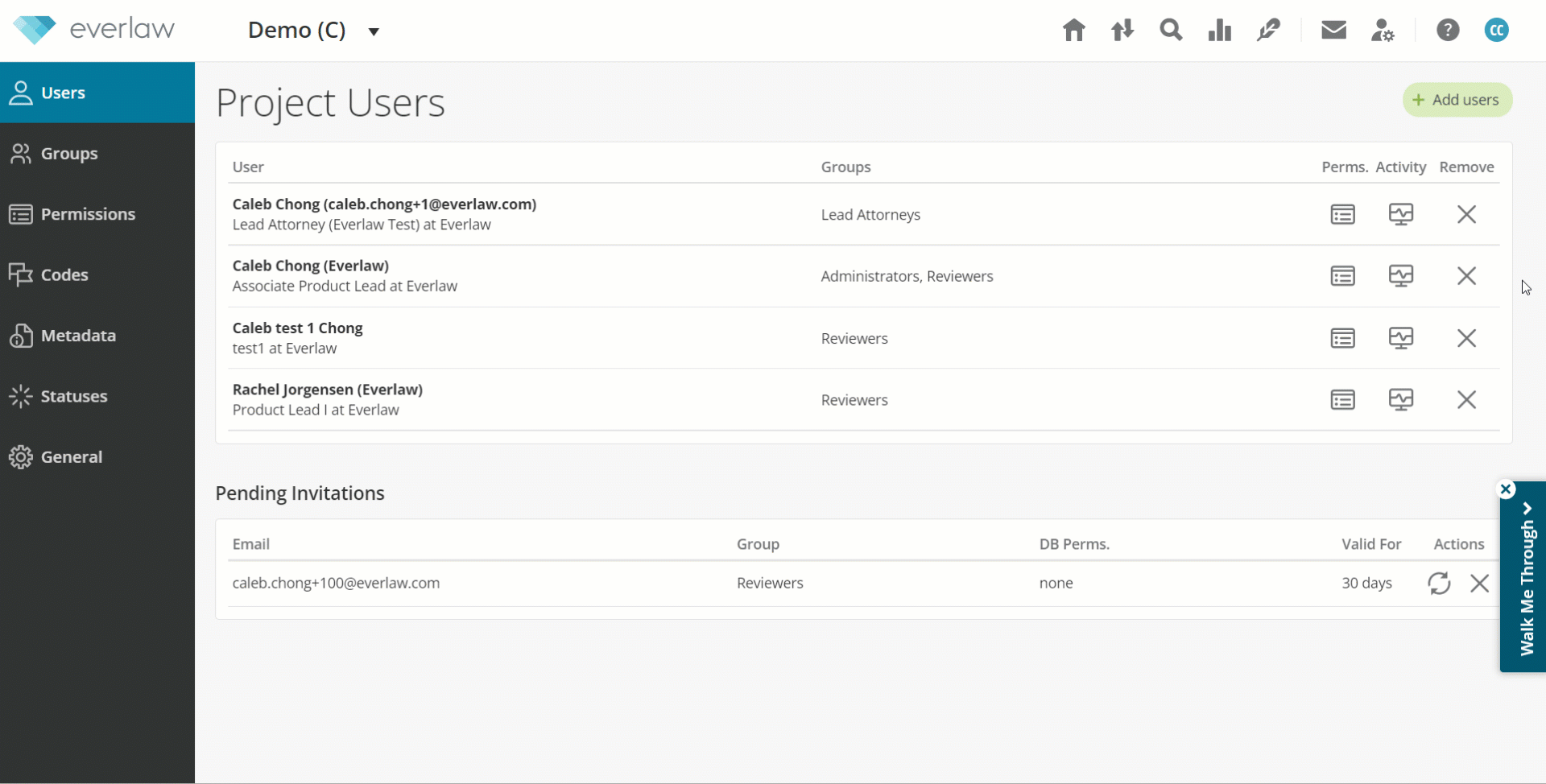The image size is (1546, 784).
Task: View activity for caleb.chong+1@everlaw.com
Action: 1401,214
